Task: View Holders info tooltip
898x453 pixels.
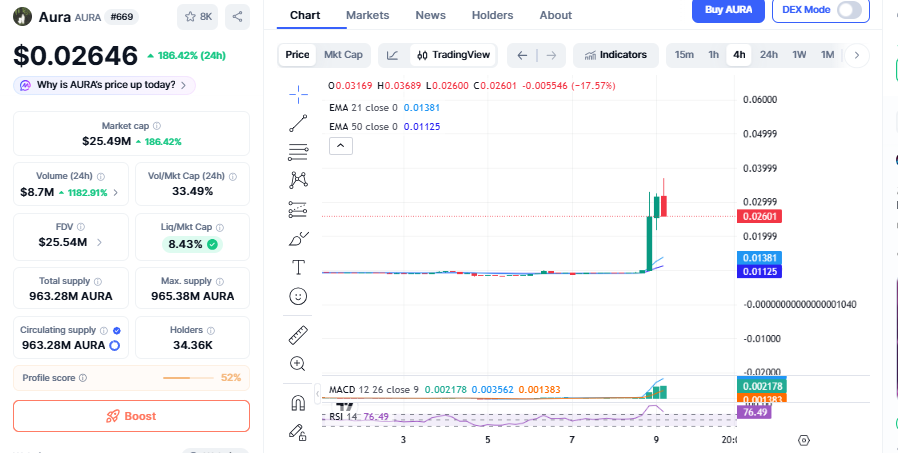Action: (x=211, y=330)
